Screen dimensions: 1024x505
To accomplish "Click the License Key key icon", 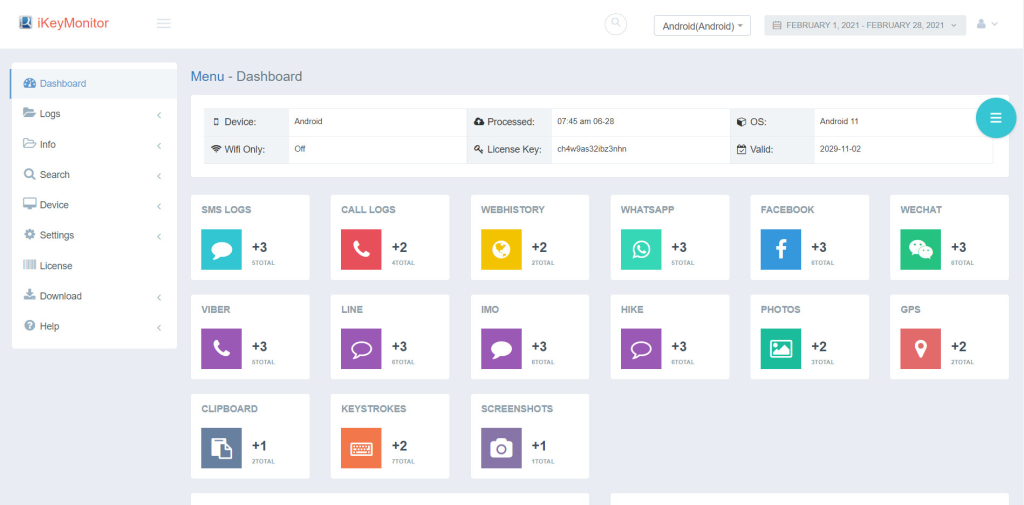I will pyautogui.click(x=479, y=150).
